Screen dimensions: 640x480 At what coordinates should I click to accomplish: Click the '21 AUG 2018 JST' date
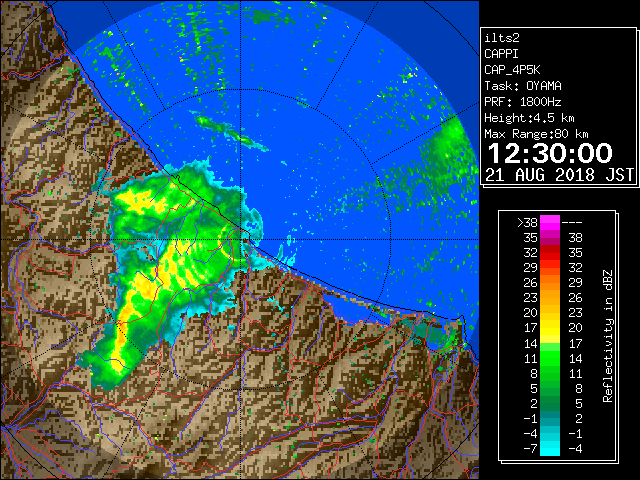pyautogui.click(x=559, y=175)
